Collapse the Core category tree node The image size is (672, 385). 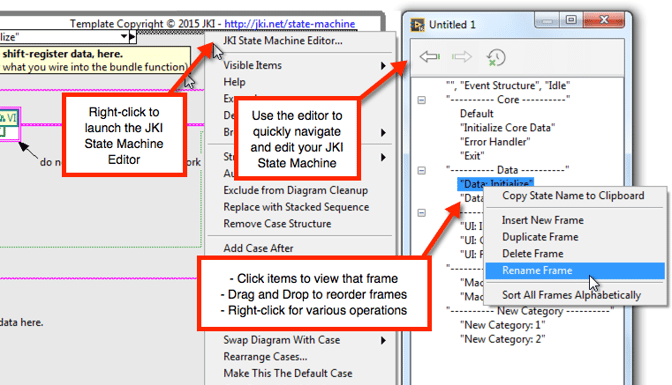pos(422,100)
